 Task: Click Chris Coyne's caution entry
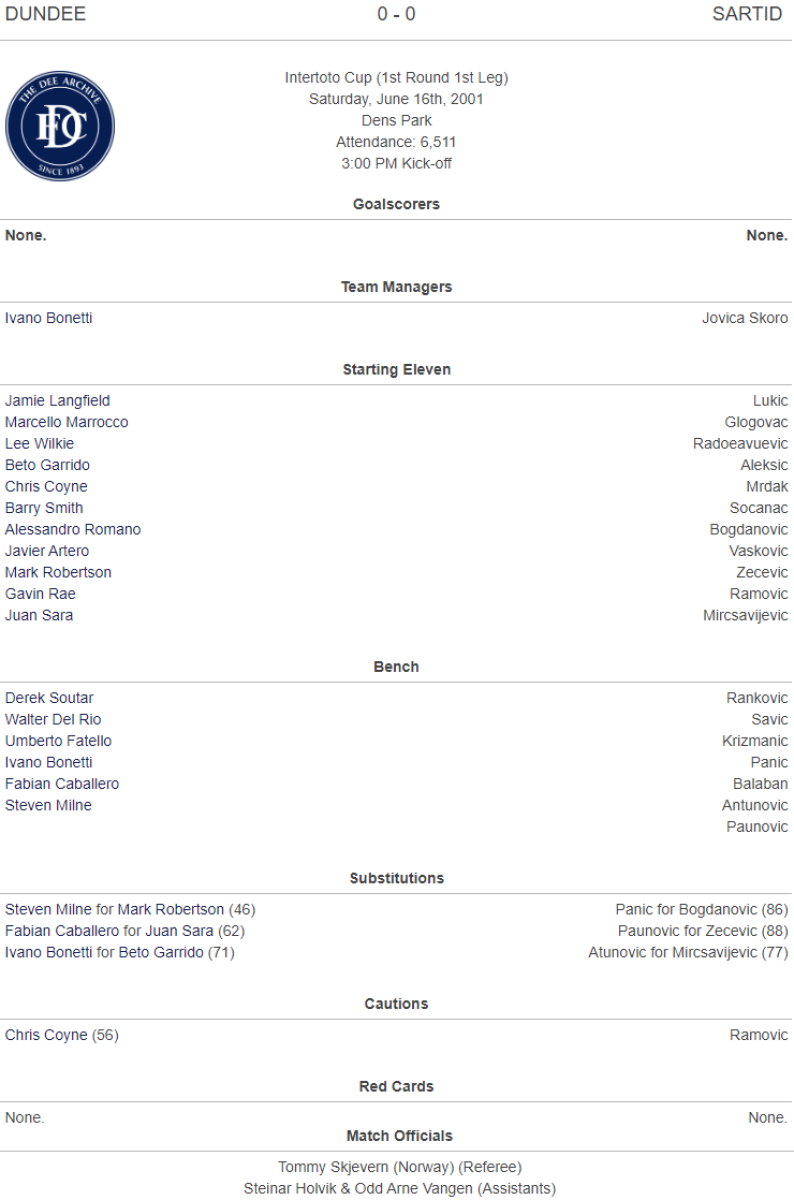[61, 1035]
